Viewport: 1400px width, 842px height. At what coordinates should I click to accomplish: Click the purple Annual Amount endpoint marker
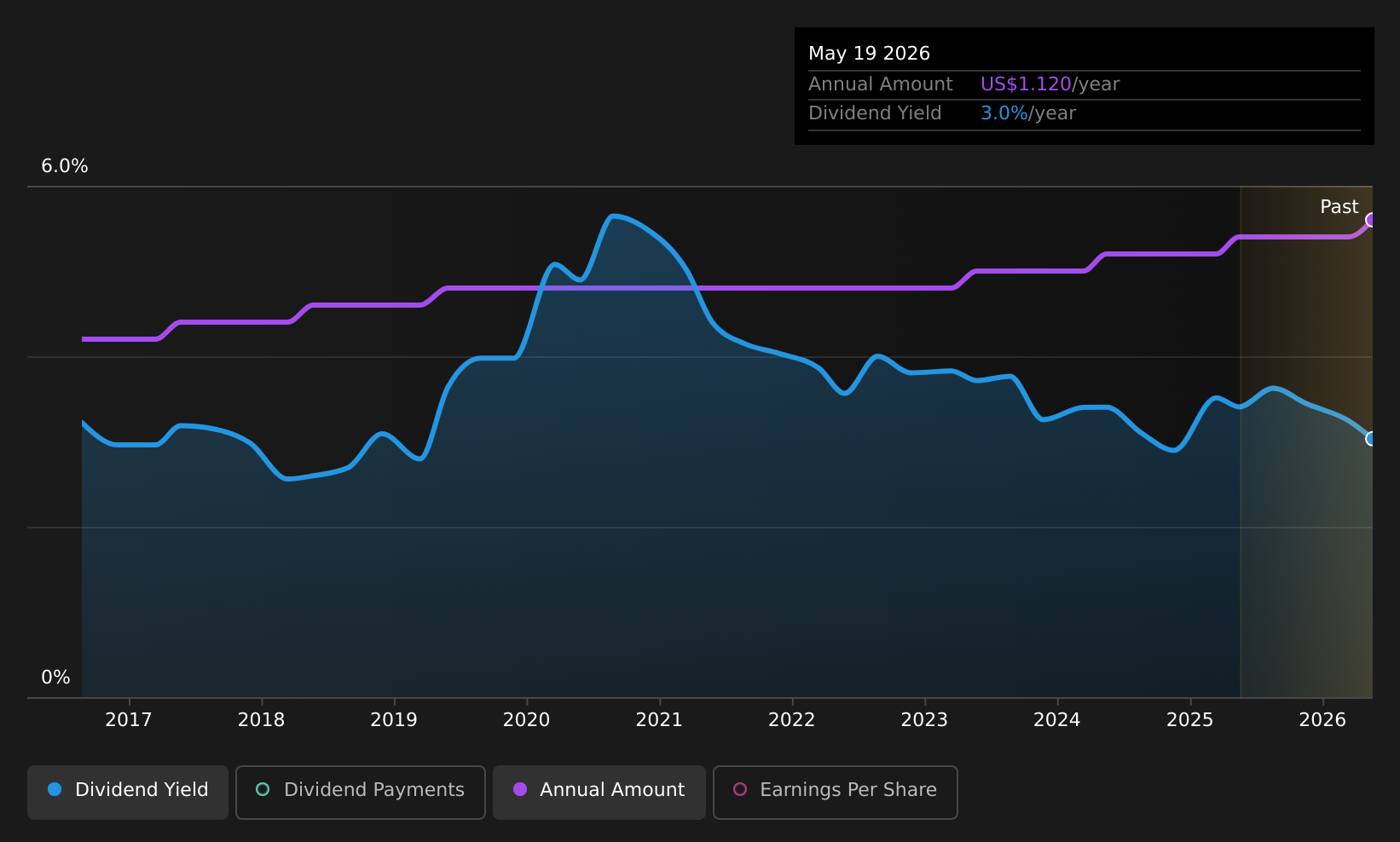pyautogui.click(x=1371, y=220)
